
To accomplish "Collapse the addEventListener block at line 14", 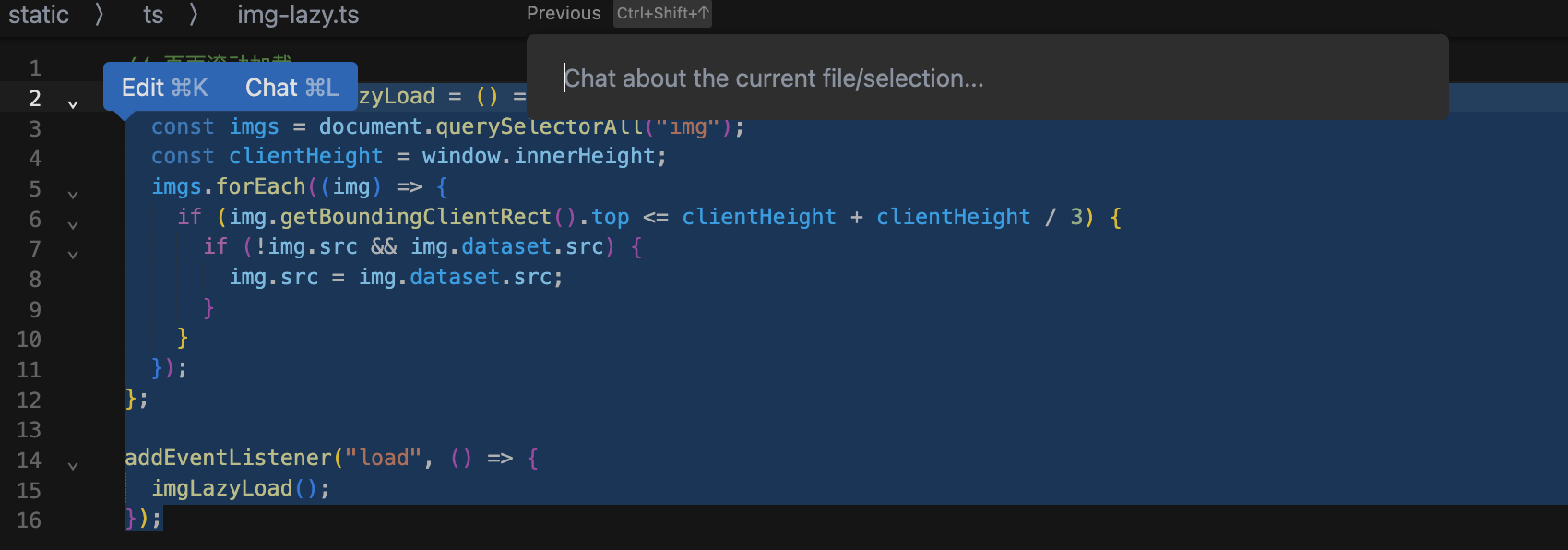I will (x=73, y=467).
